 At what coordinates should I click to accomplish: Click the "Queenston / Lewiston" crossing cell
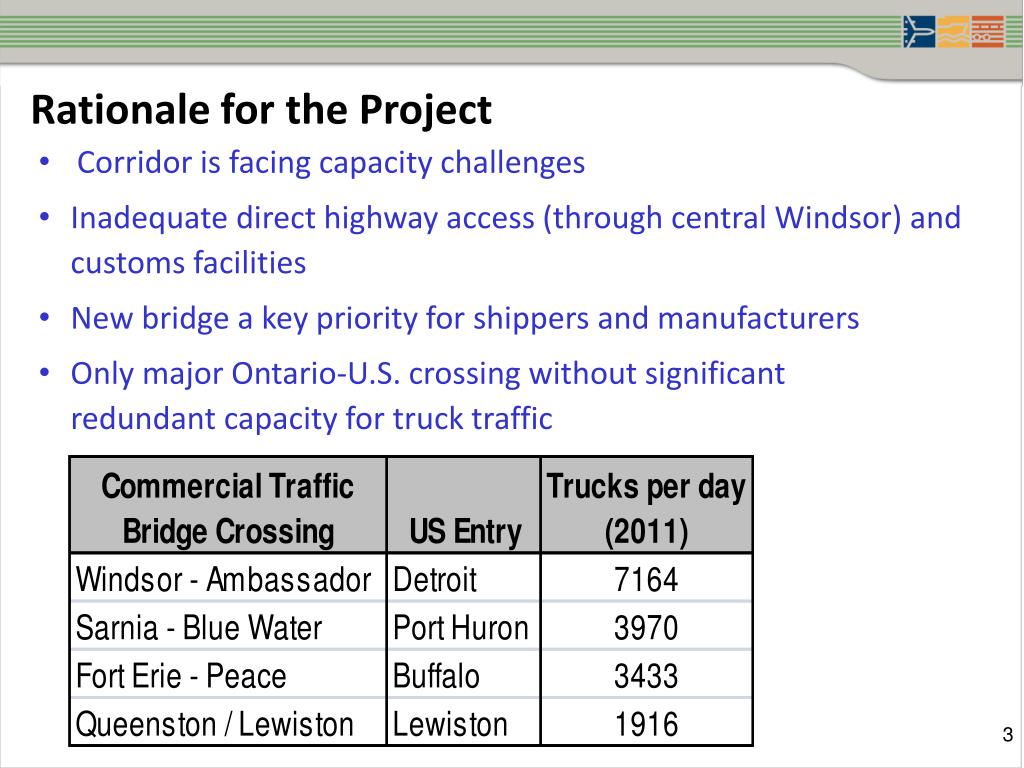[215, 724]
